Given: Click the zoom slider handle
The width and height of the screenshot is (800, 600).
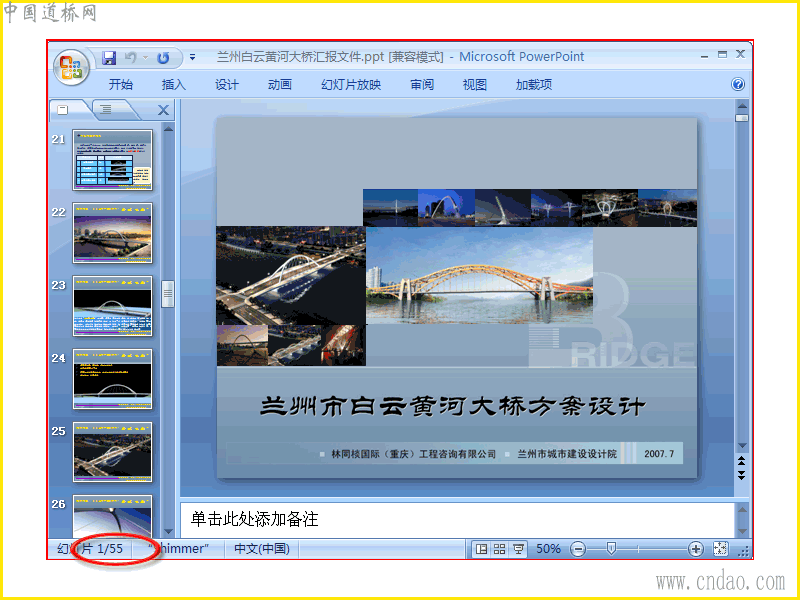Looking at the screenshot, I should click(x=611, y=549).
